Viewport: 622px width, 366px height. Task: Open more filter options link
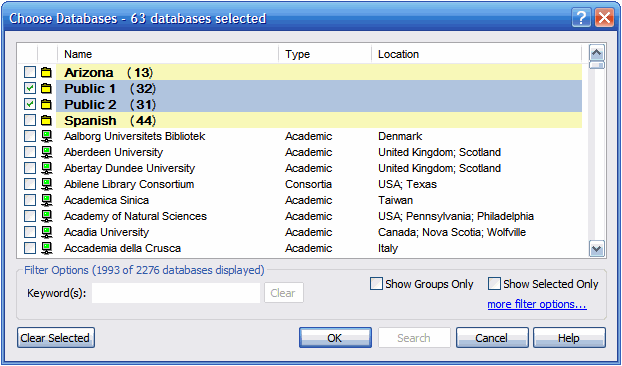tap(537, 304)
